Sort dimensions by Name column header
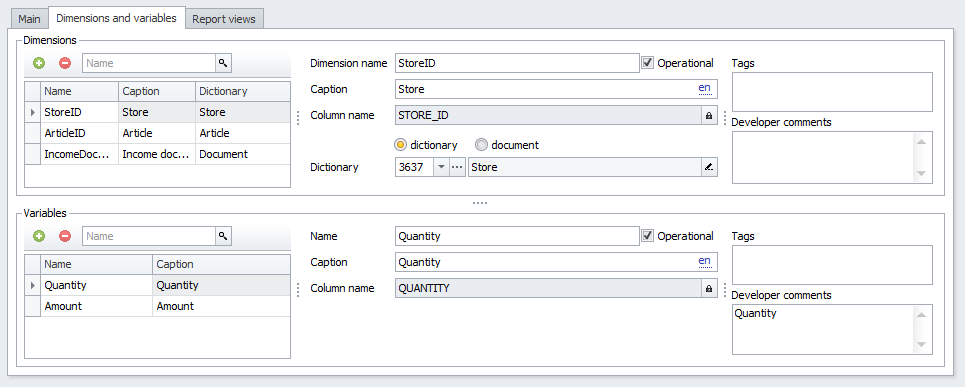Image resolution: width=965 pixels, height=387 pixels. coord(79,91)
